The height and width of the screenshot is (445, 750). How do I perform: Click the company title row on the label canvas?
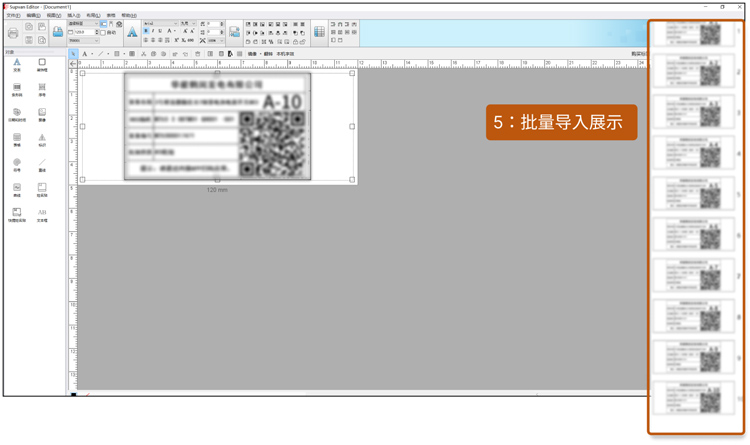pyautogui.click(x=216, y=84)
